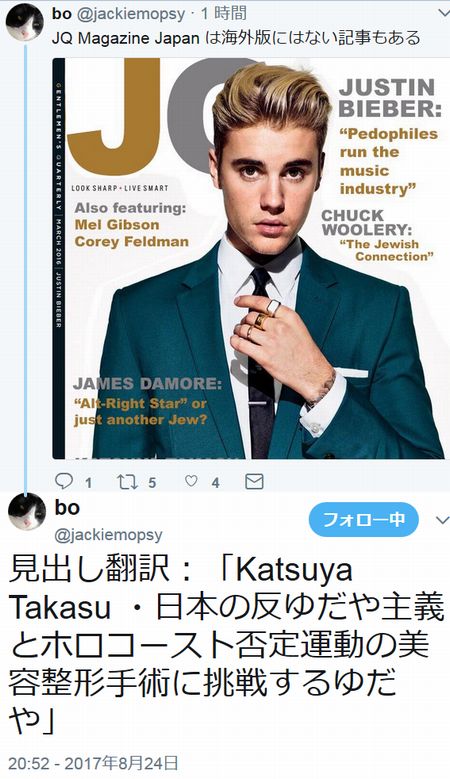450x779 pixels.
Task: Open the @jackiemopsy handle below large bo name
Action: coord(108,535)
